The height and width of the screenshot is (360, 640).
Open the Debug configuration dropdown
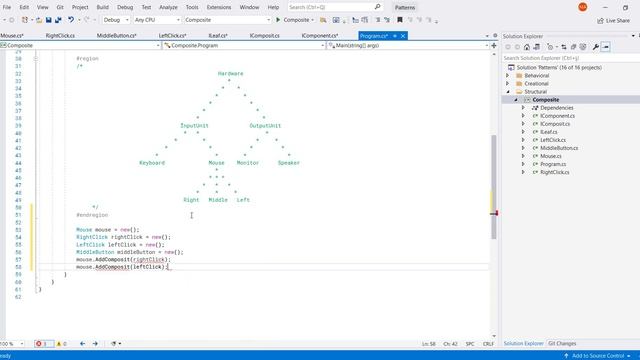pyautogui.click(x=116, y=20)
